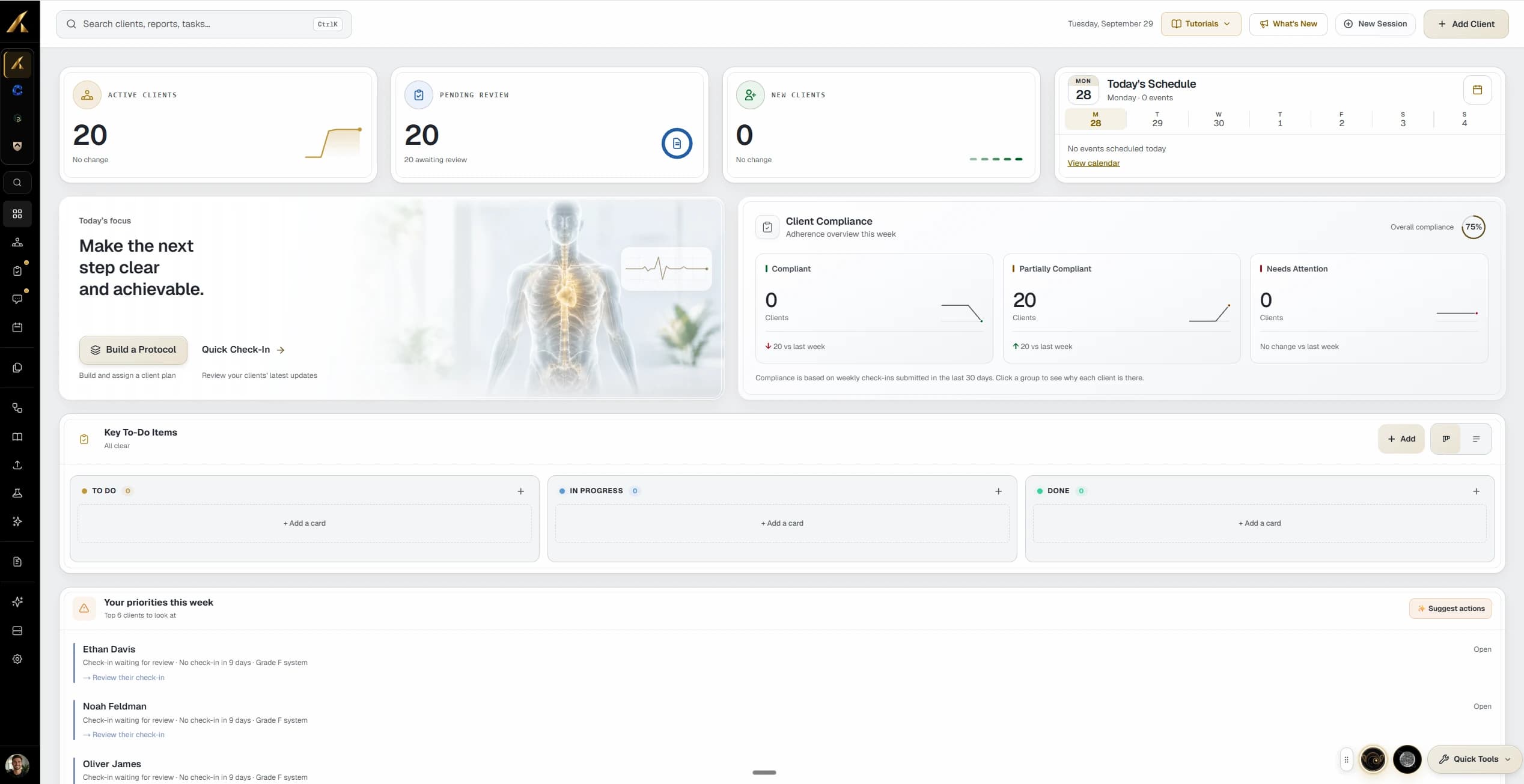Click the Add Client button

tap(1466, 24)
